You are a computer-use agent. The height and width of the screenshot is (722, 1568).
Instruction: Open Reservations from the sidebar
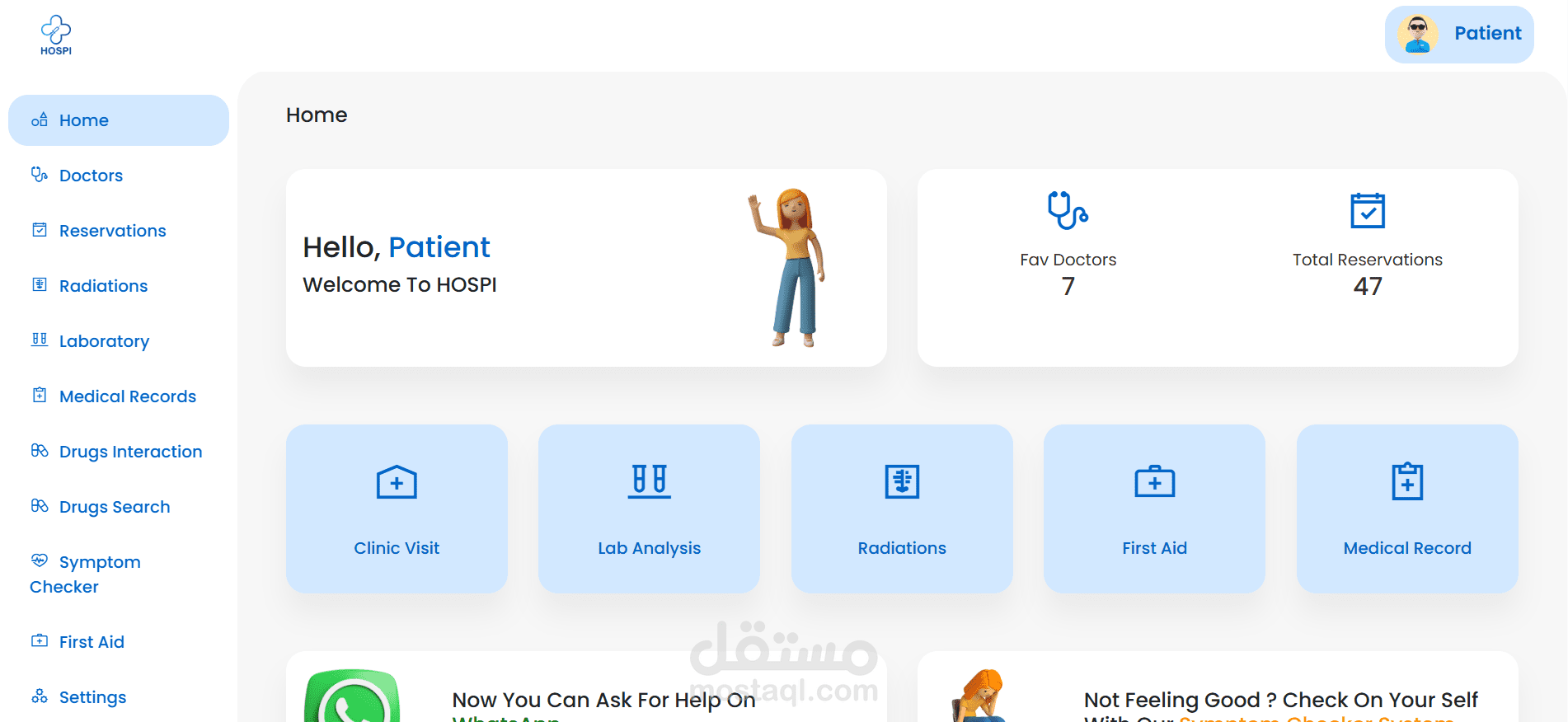pos(119,231)
